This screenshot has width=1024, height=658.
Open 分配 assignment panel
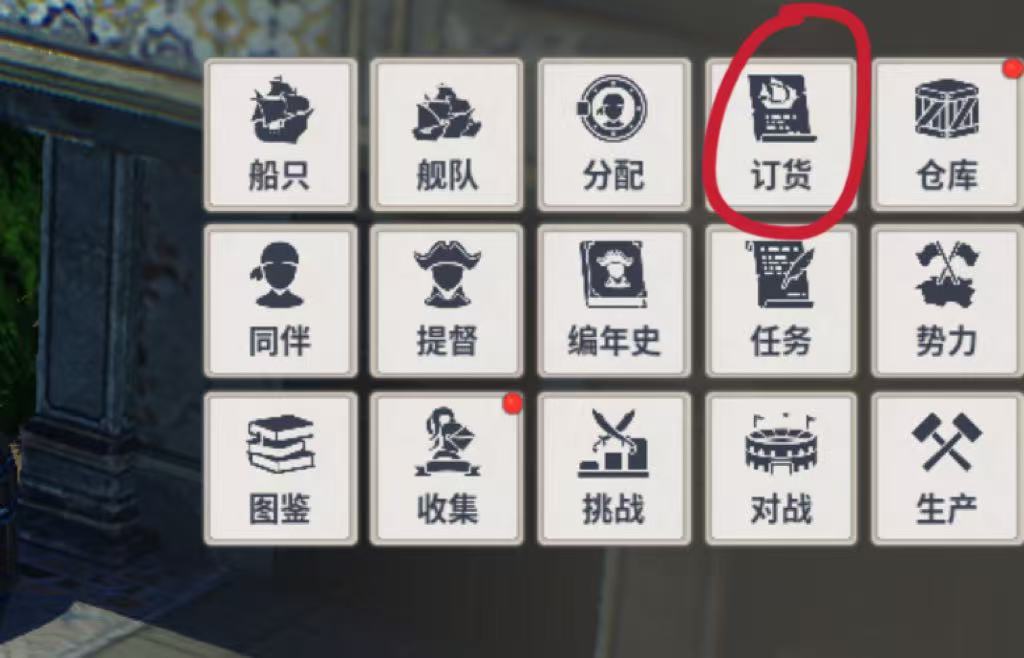pyautogui.click(x=614, y=135)
